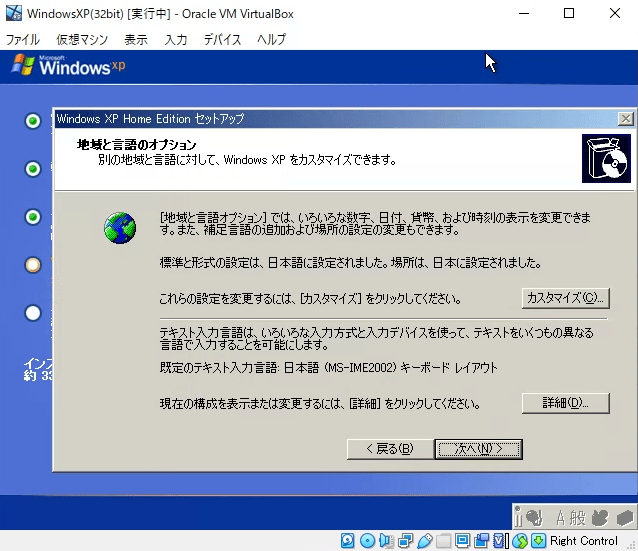The height and width of the screenshot is (551, 638).
Task: Click the カスタマイズ(C)... button
Action: (x=566, y=298)
